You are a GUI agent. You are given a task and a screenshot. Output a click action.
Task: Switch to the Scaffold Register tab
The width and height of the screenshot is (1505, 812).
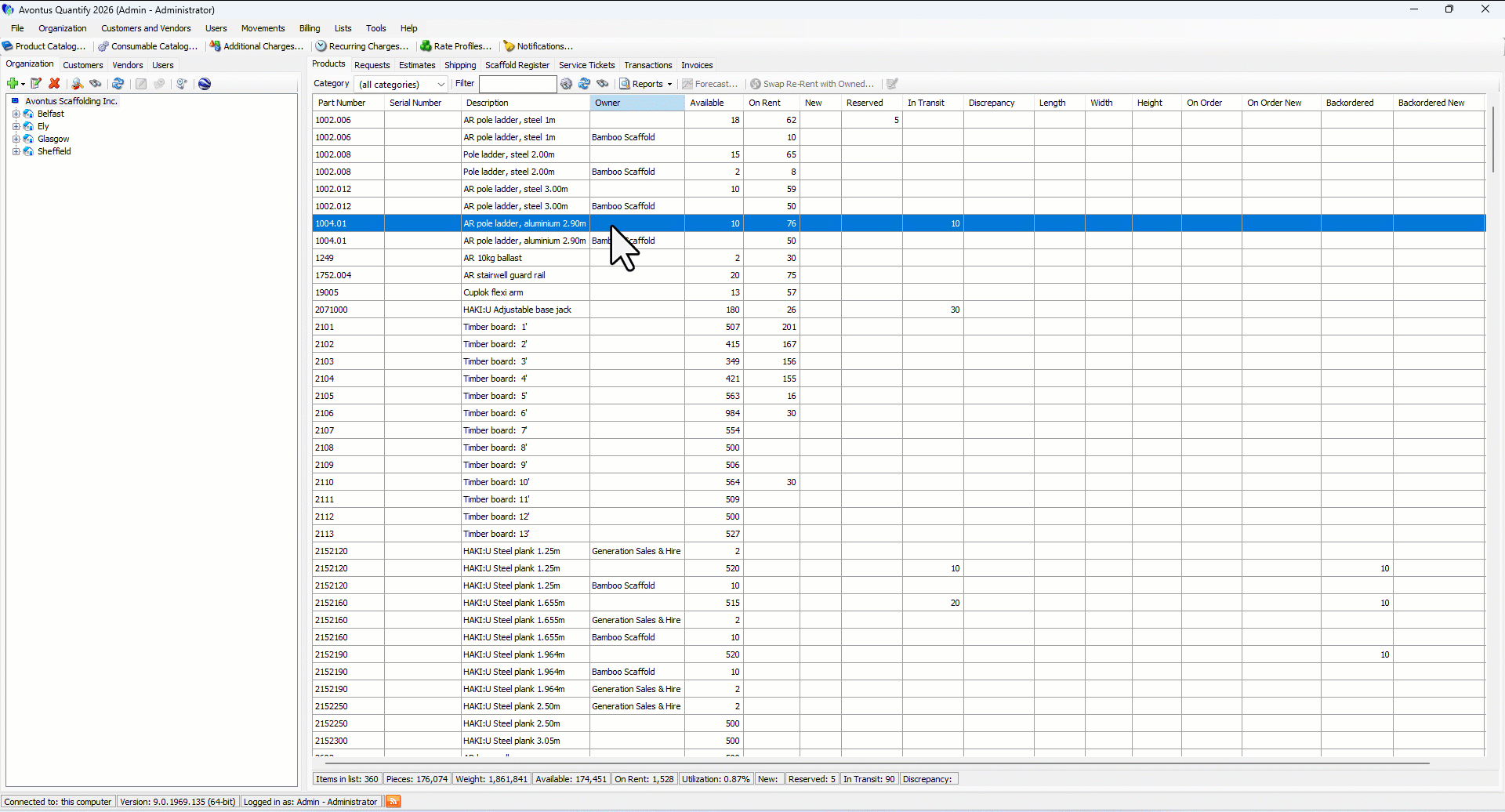517,65
